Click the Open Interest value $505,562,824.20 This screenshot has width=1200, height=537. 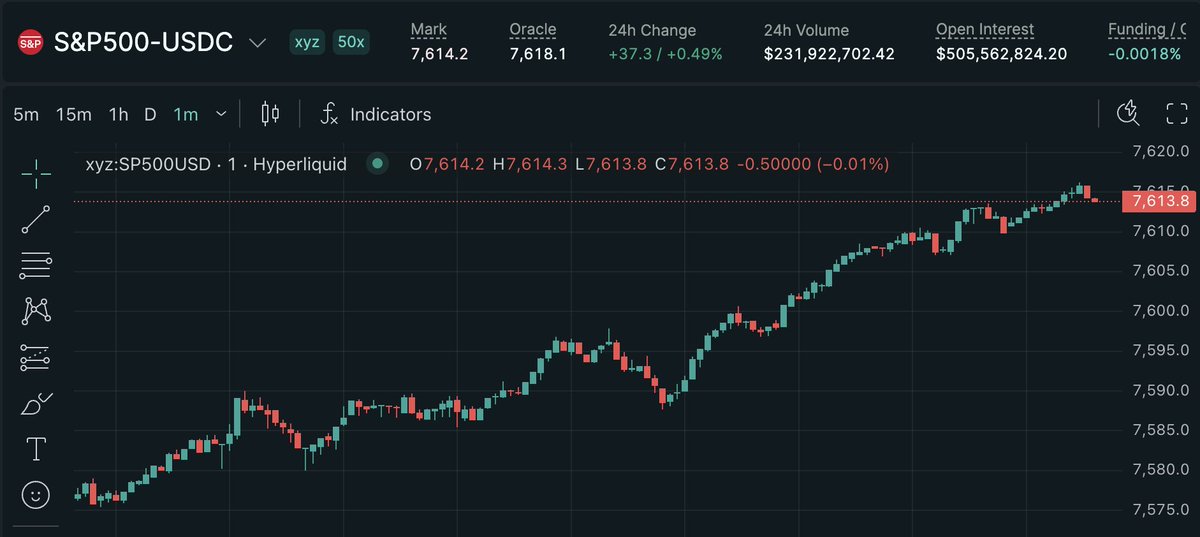click(x=1001, y=54)
